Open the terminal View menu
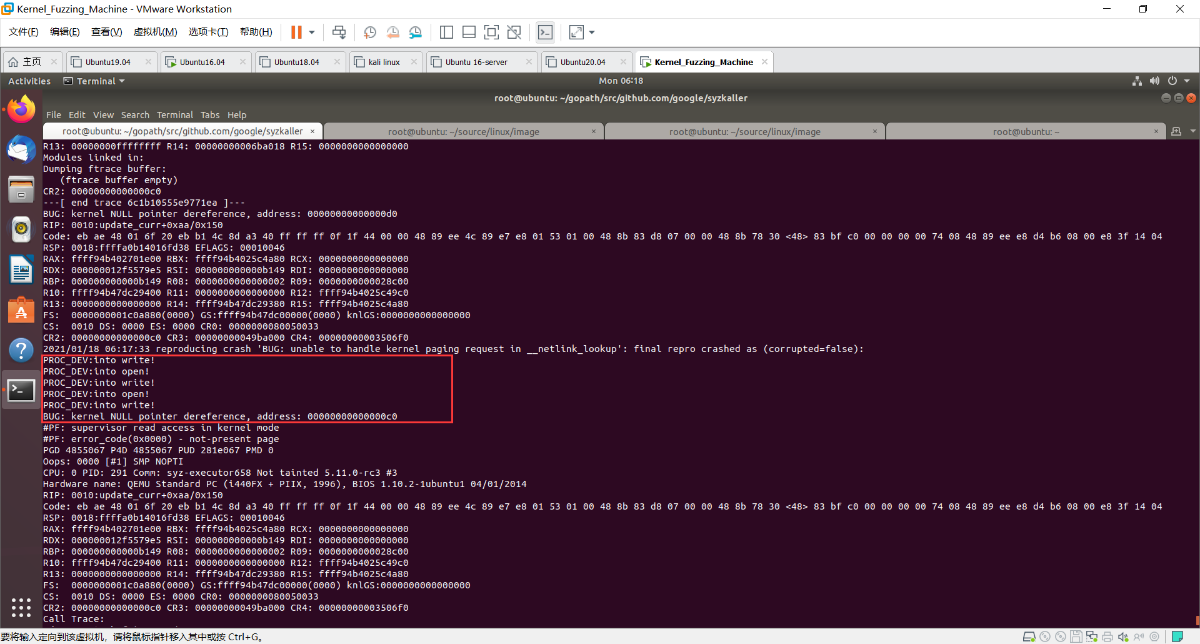The image size is (1200, 644). tap(104, 115)
